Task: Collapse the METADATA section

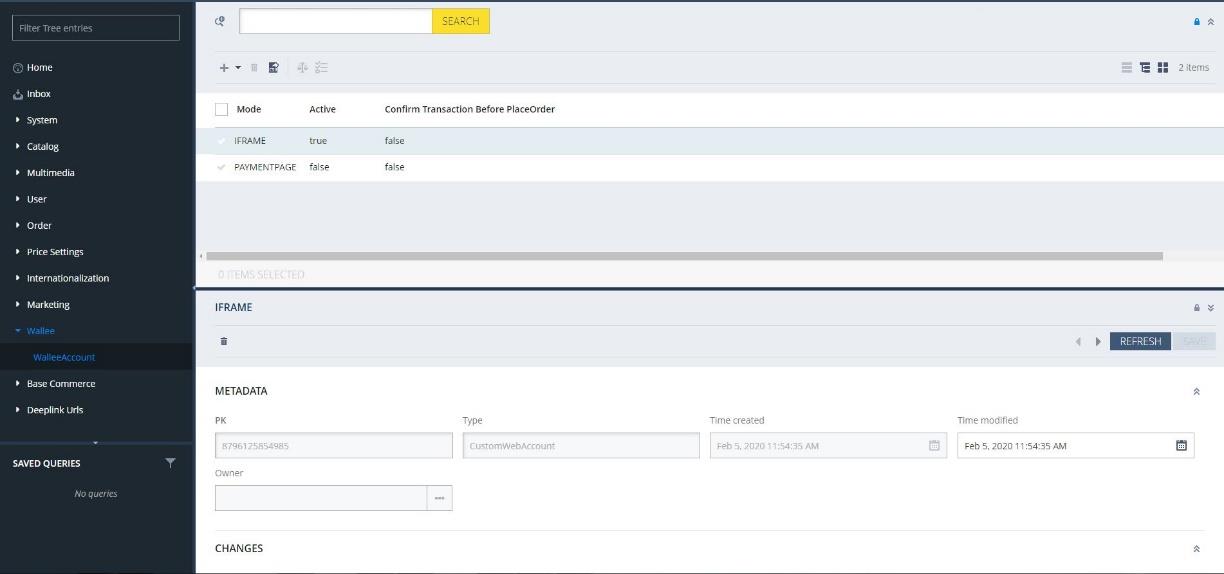Action: click(1196, 392)
